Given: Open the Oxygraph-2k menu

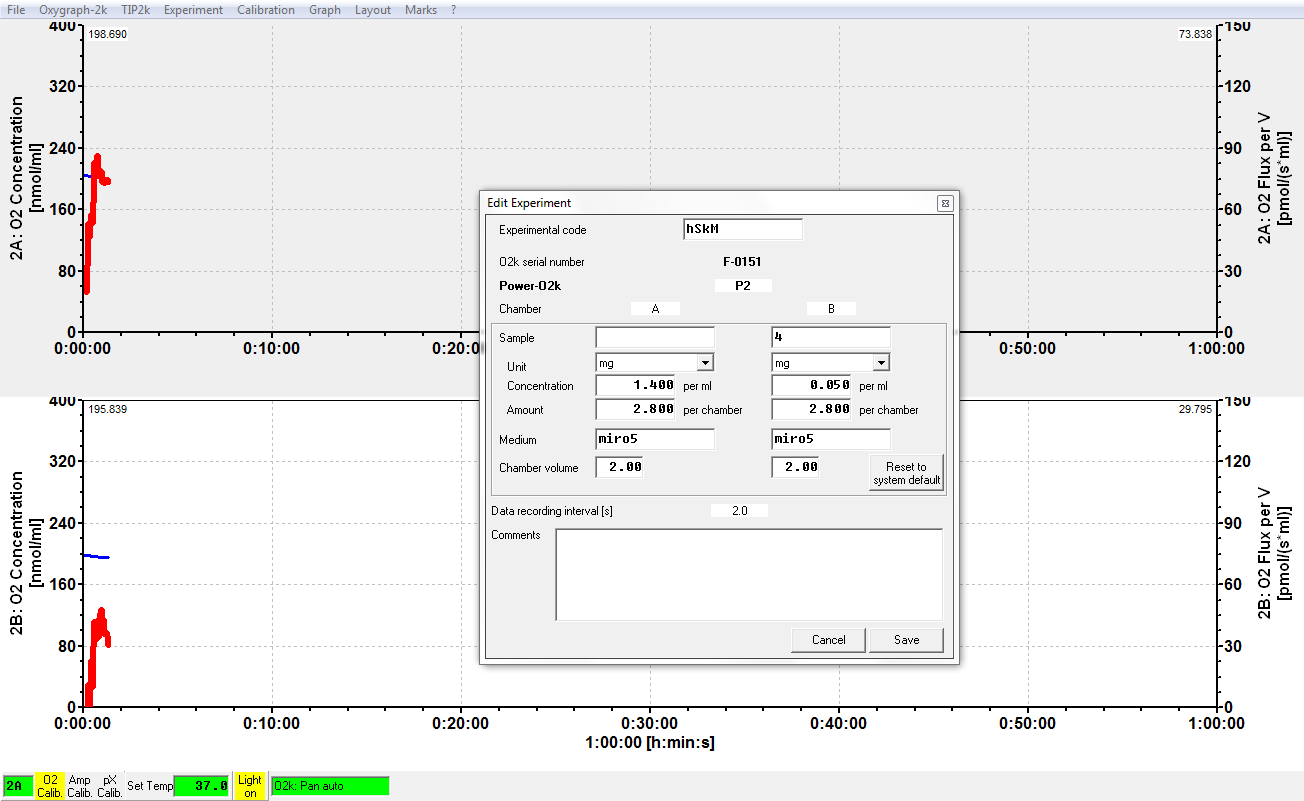Looking at the screenshot, I should tap(74, 10).
